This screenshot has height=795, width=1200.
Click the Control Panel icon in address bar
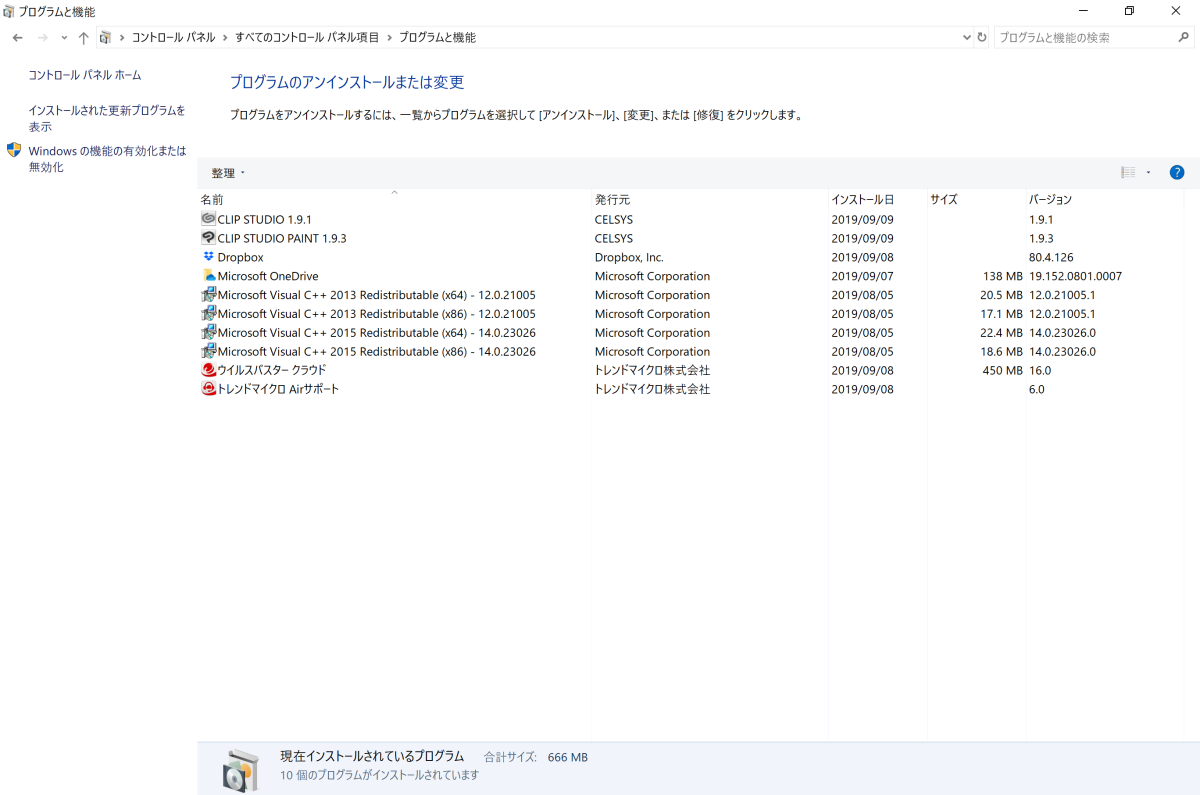(x=105, y=38)
